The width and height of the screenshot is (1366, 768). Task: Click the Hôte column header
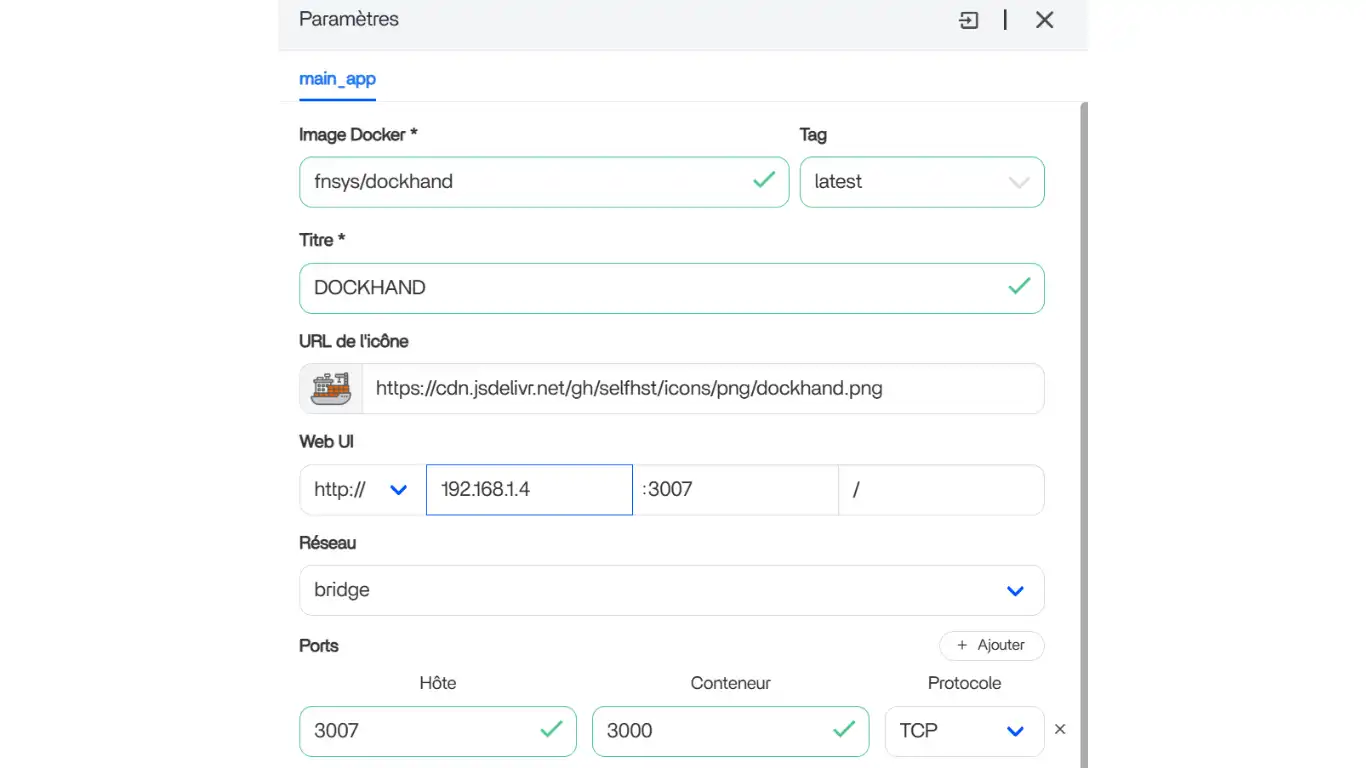pyautogui.click(x=438, y=683)
